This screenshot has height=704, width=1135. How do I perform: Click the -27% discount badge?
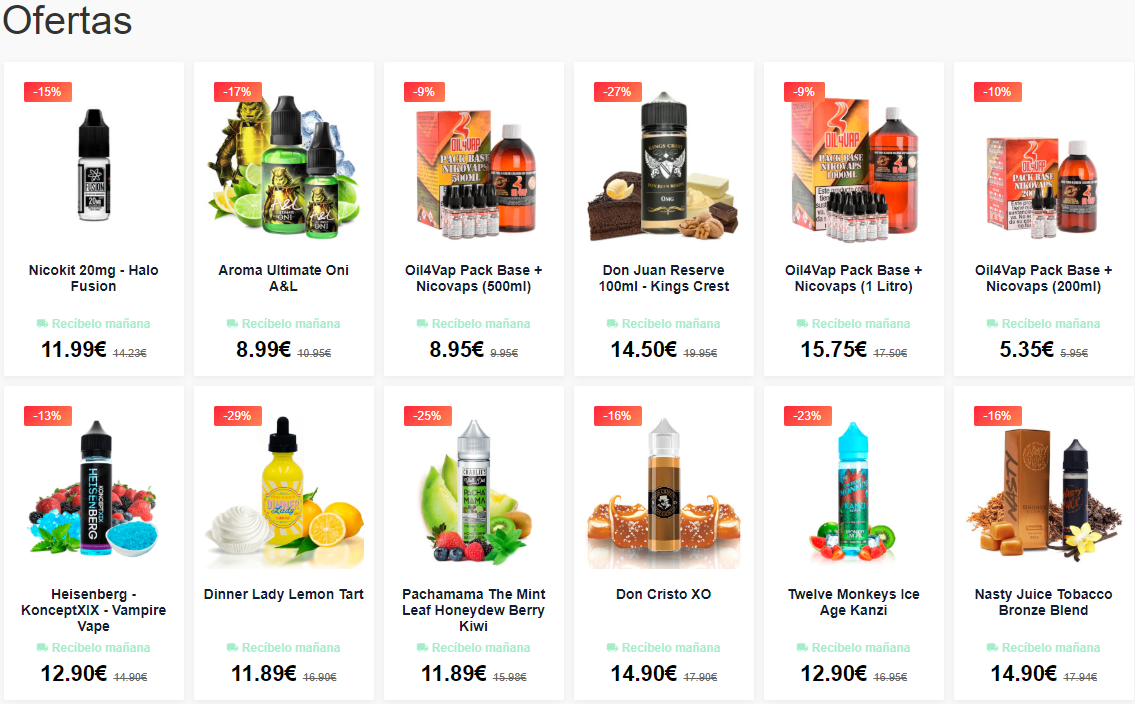point(615,92)
